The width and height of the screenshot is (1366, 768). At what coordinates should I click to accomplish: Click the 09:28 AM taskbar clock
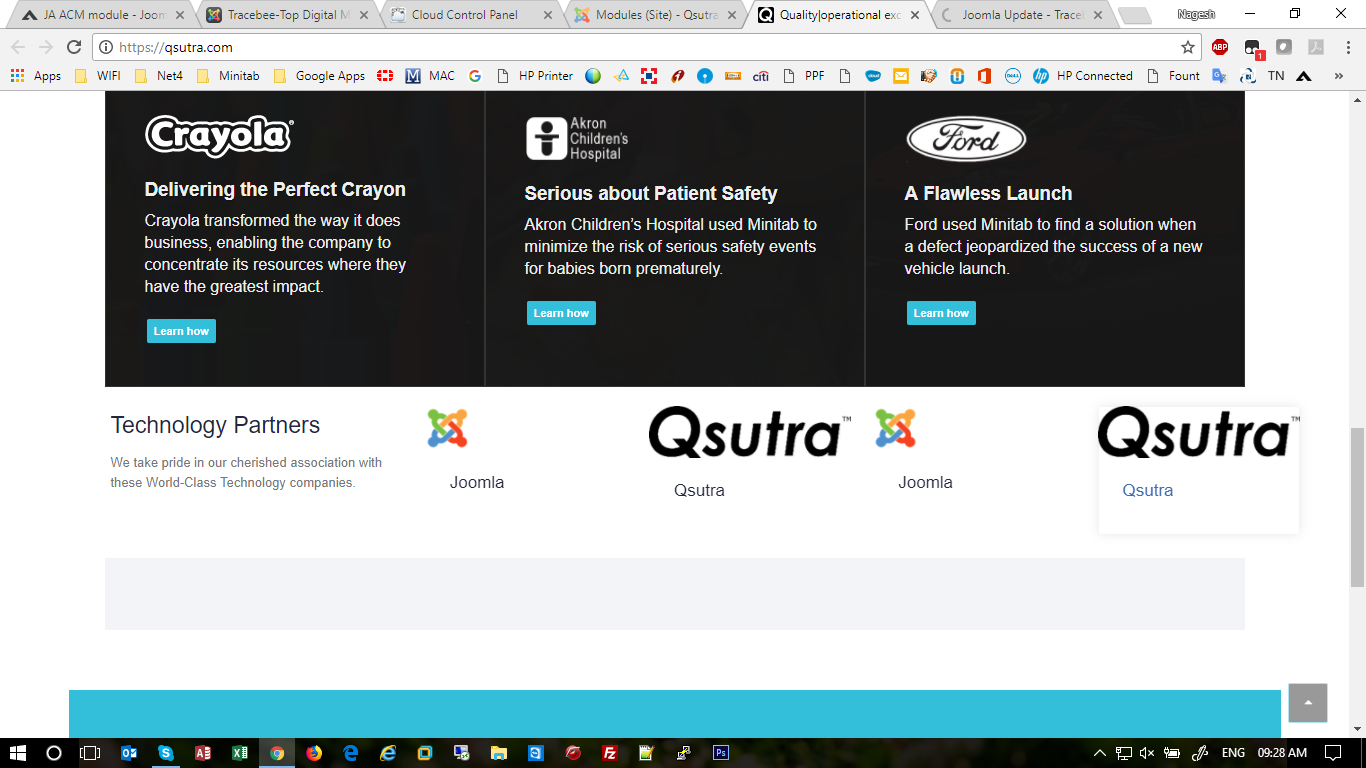click(1282, 753)
